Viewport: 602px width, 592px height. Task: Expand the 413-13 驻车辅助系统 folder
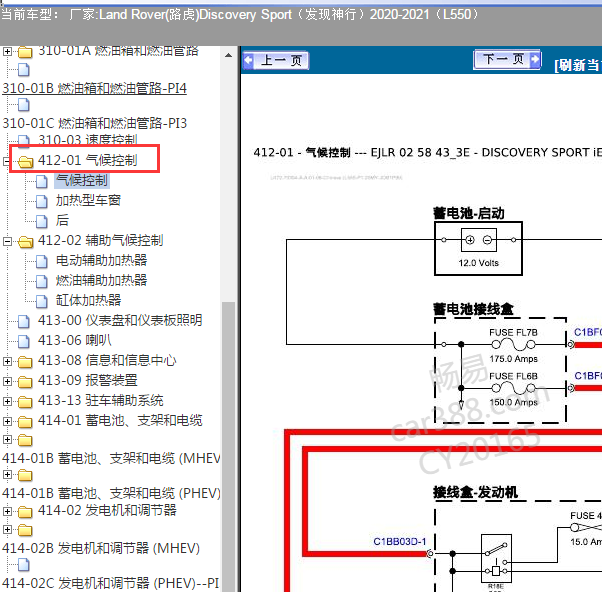[7, 401]
